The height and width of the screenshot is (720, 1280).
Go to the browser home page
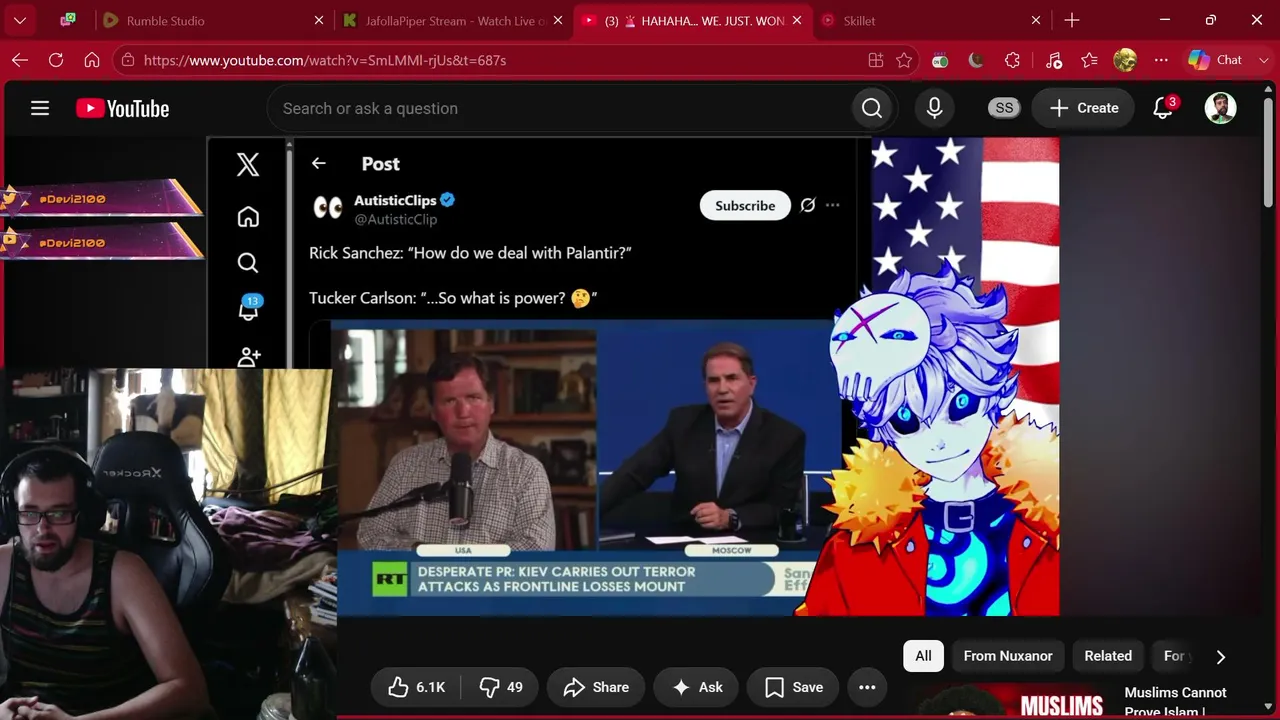tap(92, 60)
